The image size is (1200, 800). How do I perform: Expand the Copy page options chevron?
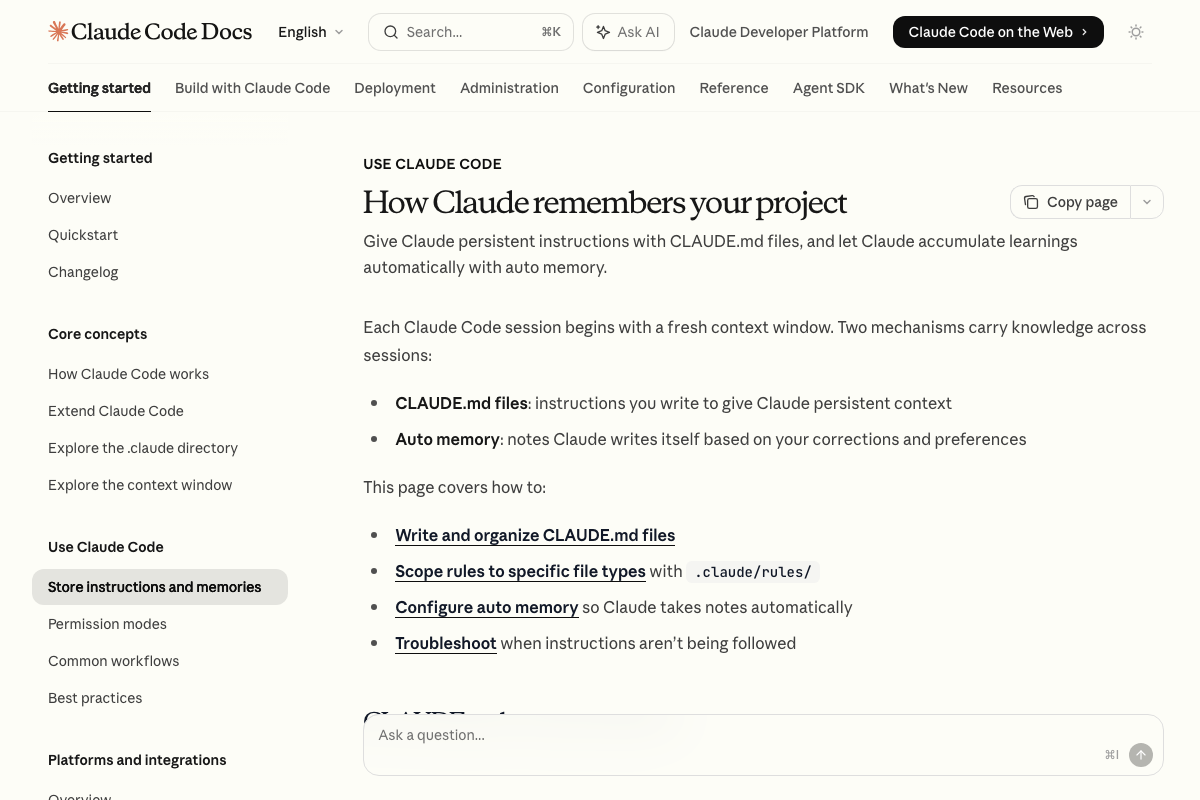pos(1147,202)
